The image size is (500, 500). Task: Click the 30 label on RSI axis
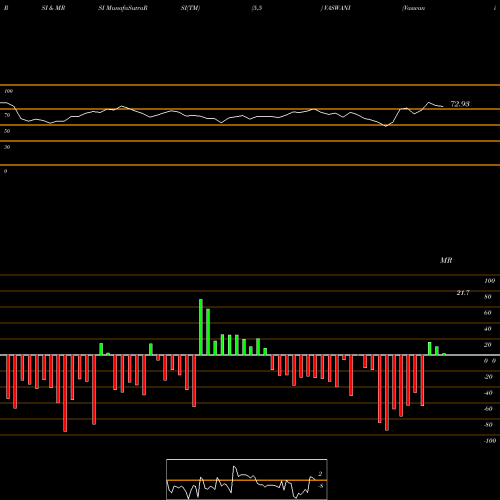(7, 147)
